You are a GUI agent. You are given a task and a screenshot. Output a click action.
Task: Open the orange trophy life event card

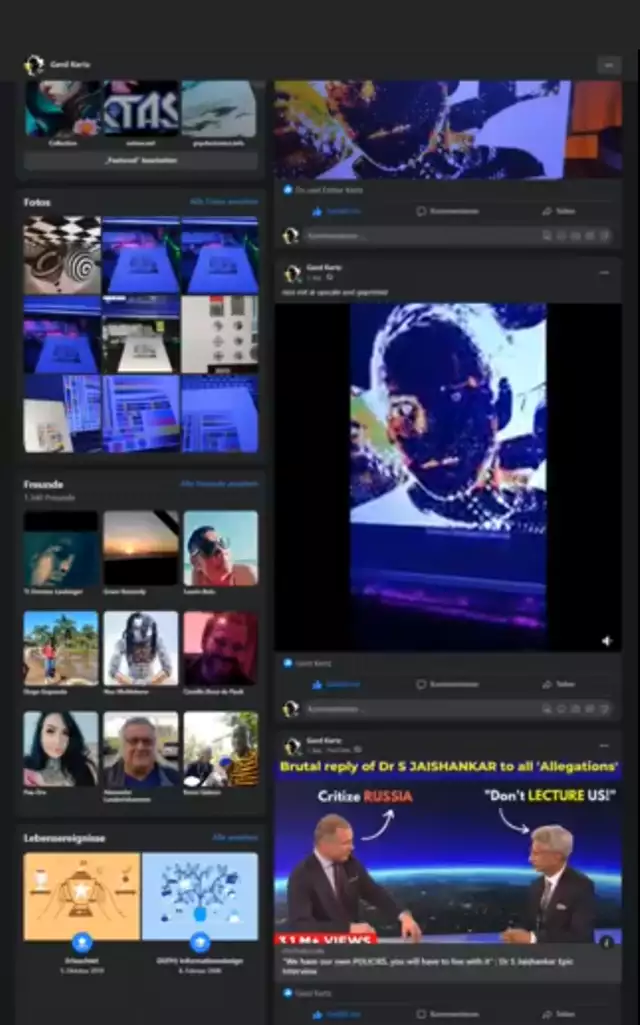82,897
